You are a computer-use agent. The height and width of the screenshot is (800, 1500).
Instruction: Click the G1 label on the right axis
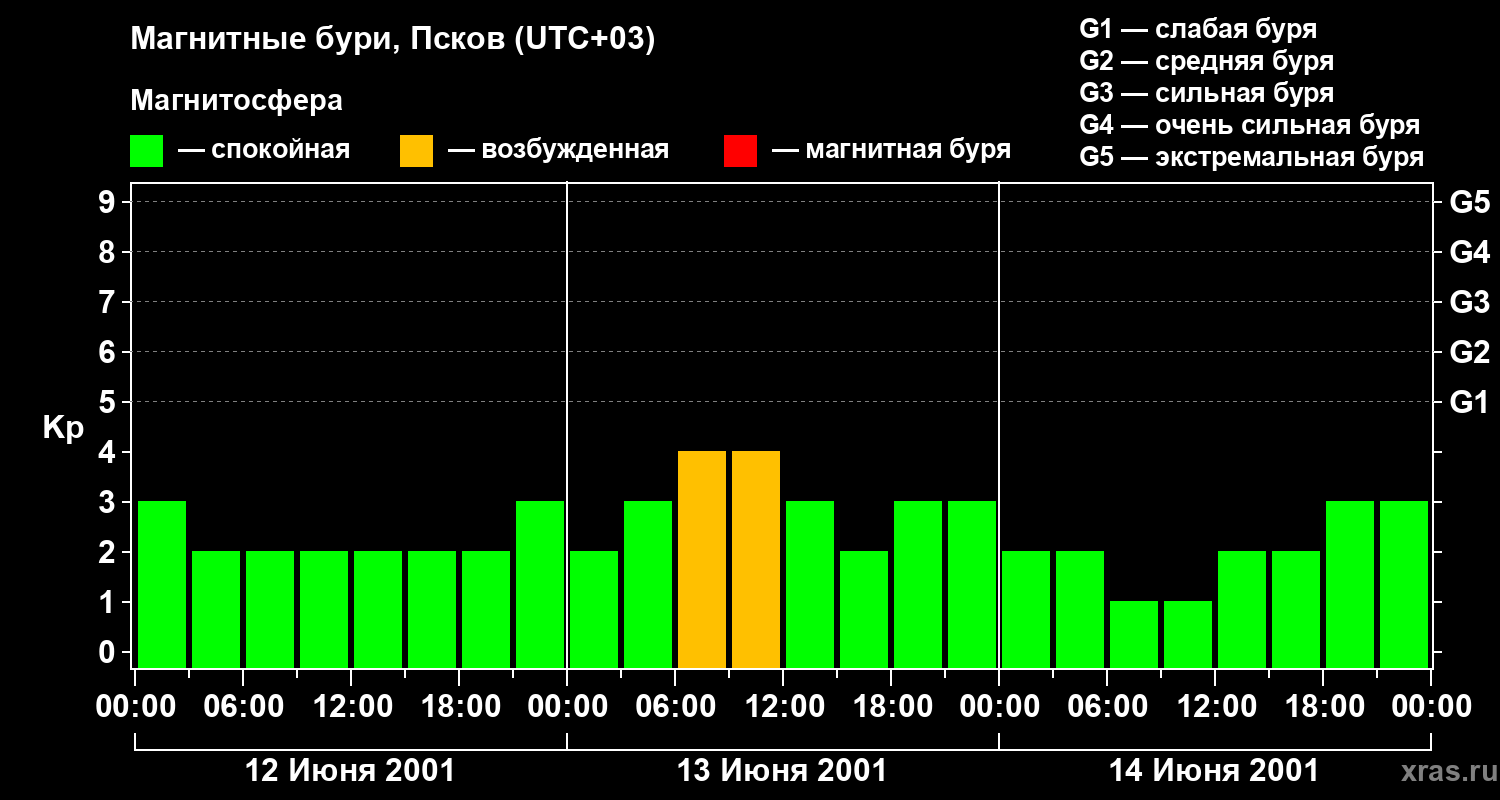(1469, 402)
